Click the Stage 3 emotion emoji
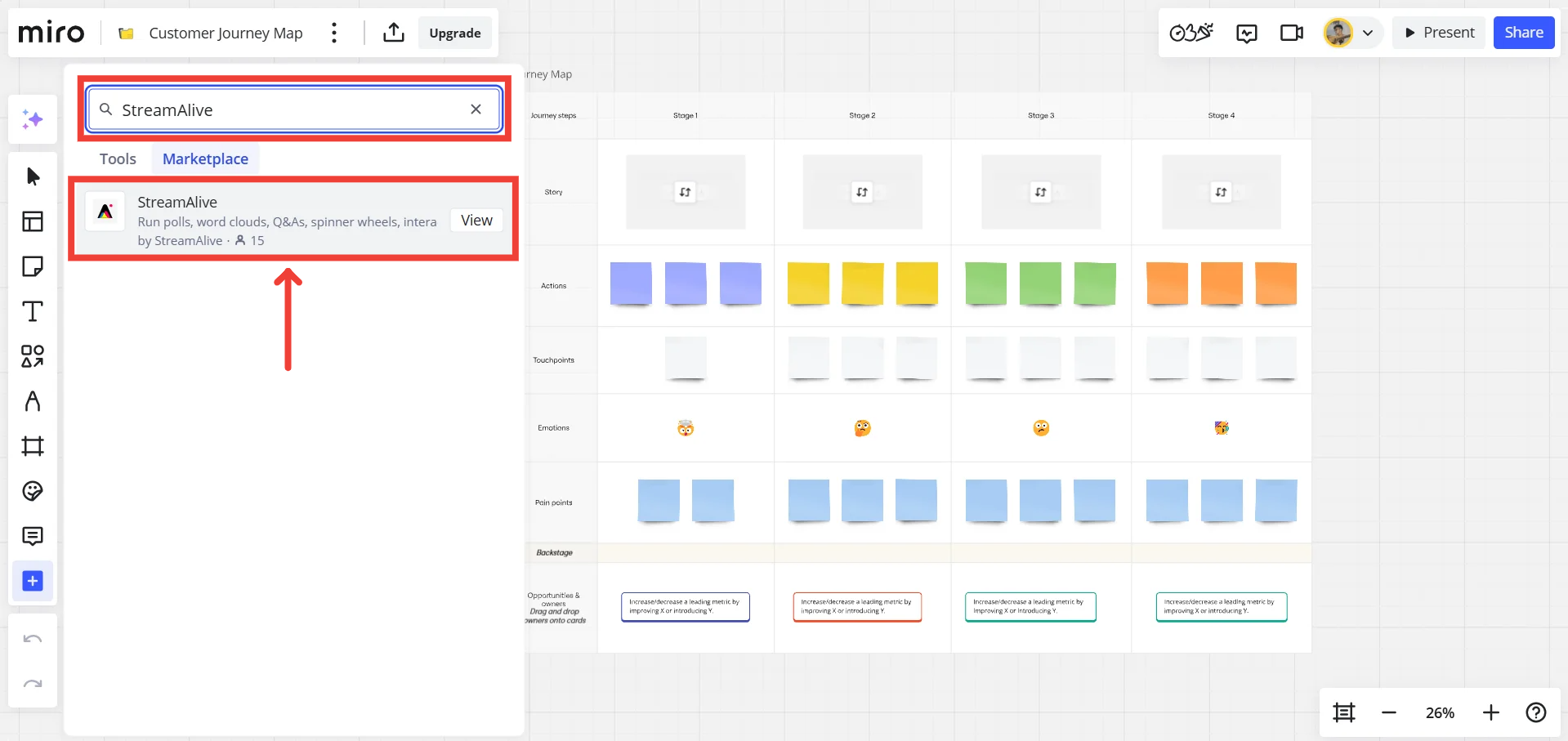This screenshot has width=1568, height=741. (x=1041, y=428)
